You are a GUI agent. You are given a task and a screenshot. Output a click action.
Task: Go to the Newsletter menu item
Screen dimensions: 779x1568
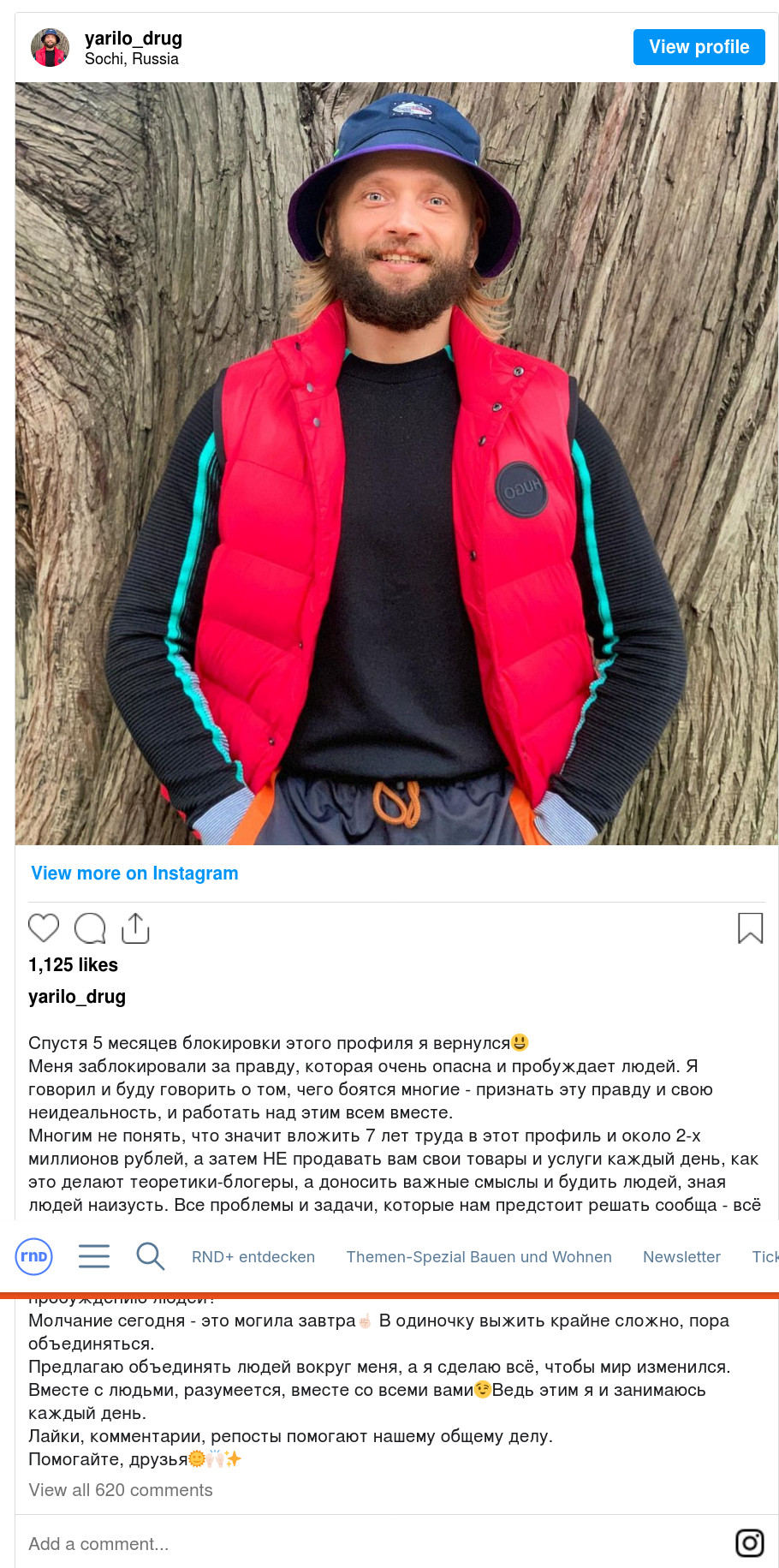(682, 1257)
